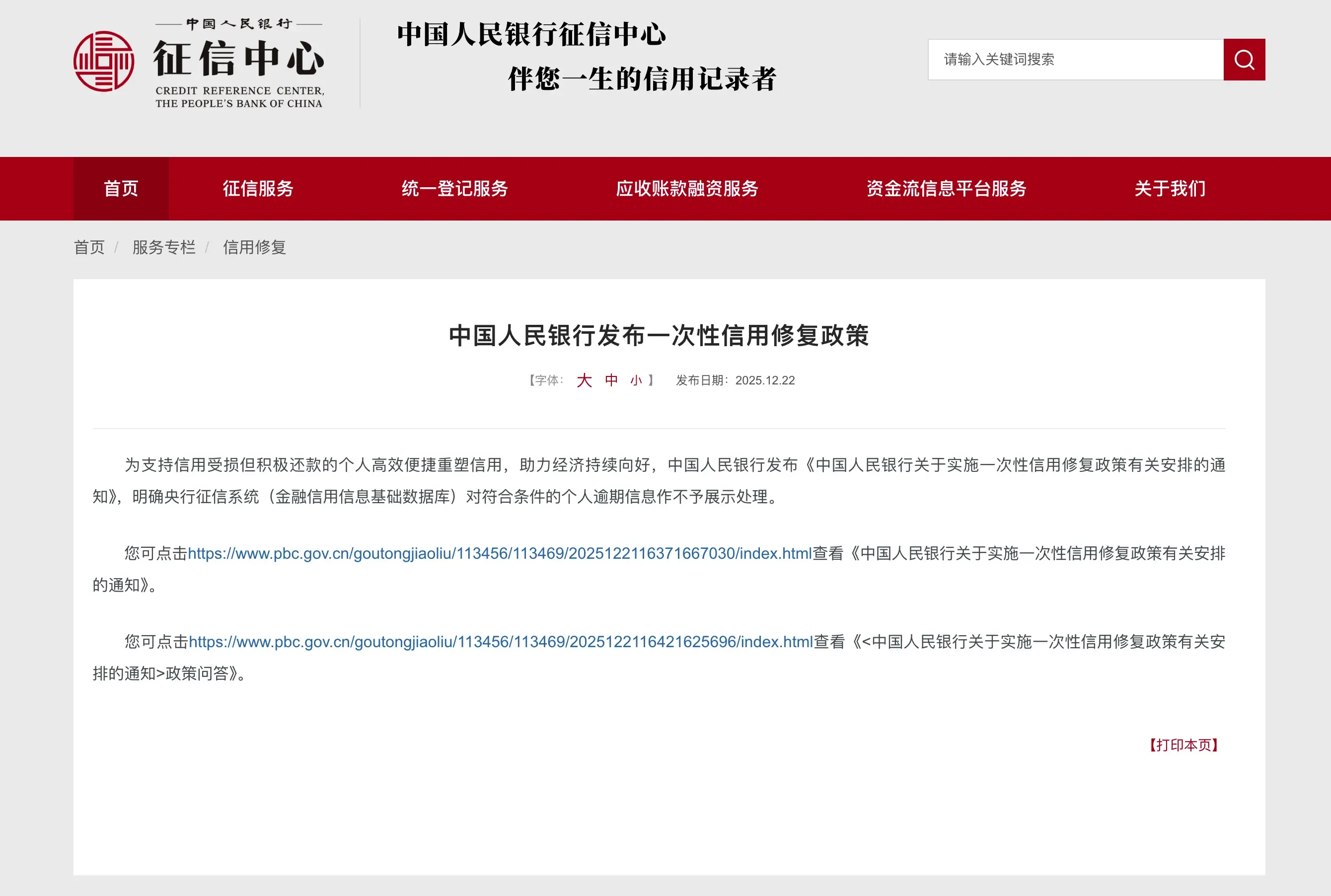Open 资金流信息平台服务 navigation item
This screenshot has height=896, width=1331.
946,189
